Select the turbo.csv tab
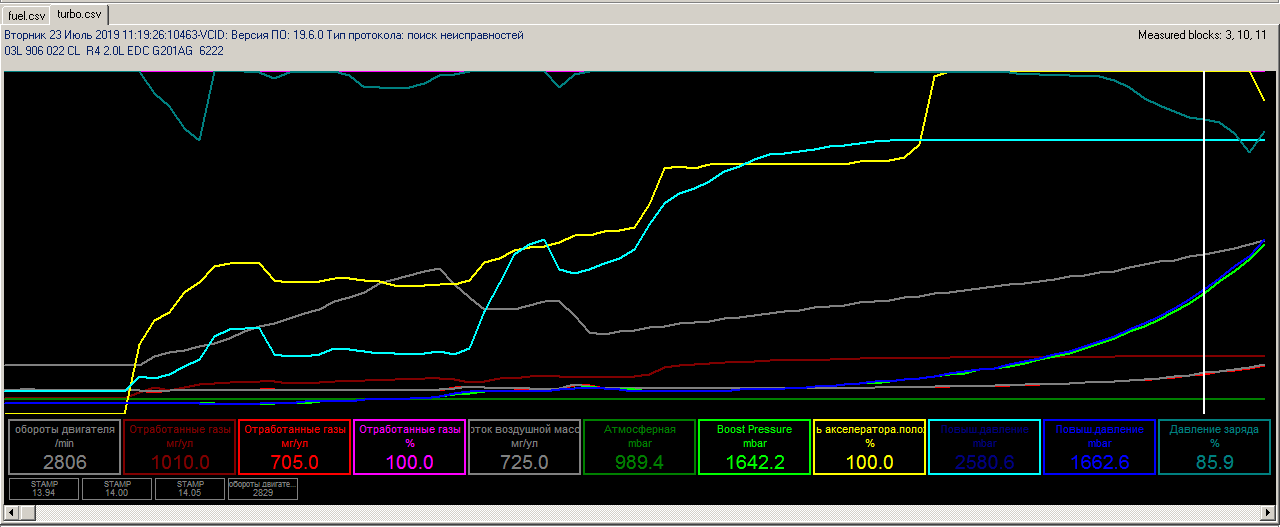Image resolution: width=1280 pixels, height=527 pixels. point(79,15)
